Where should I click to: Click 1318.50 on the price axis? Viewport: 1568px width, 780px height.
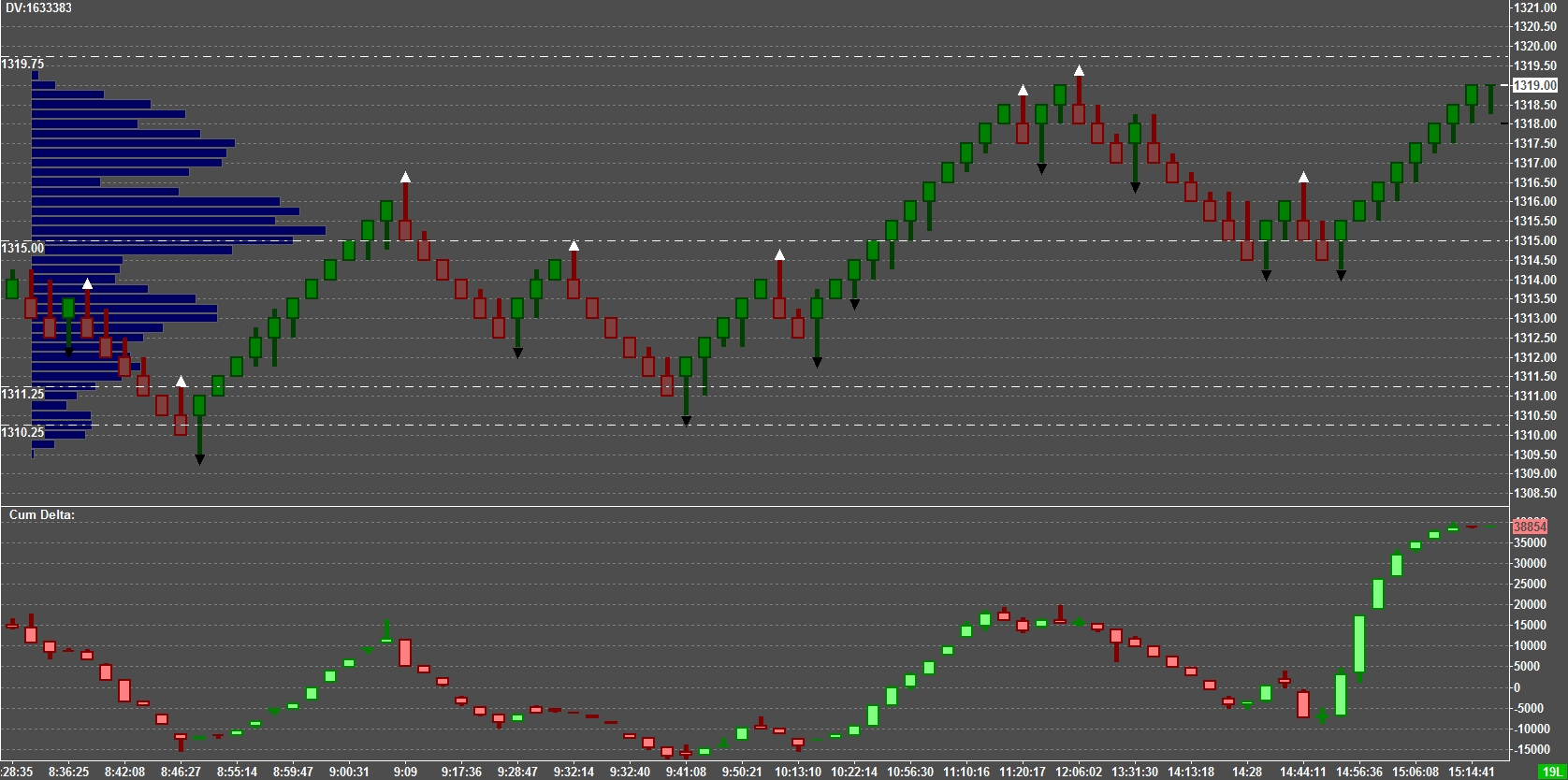[x=1535, y=105]
